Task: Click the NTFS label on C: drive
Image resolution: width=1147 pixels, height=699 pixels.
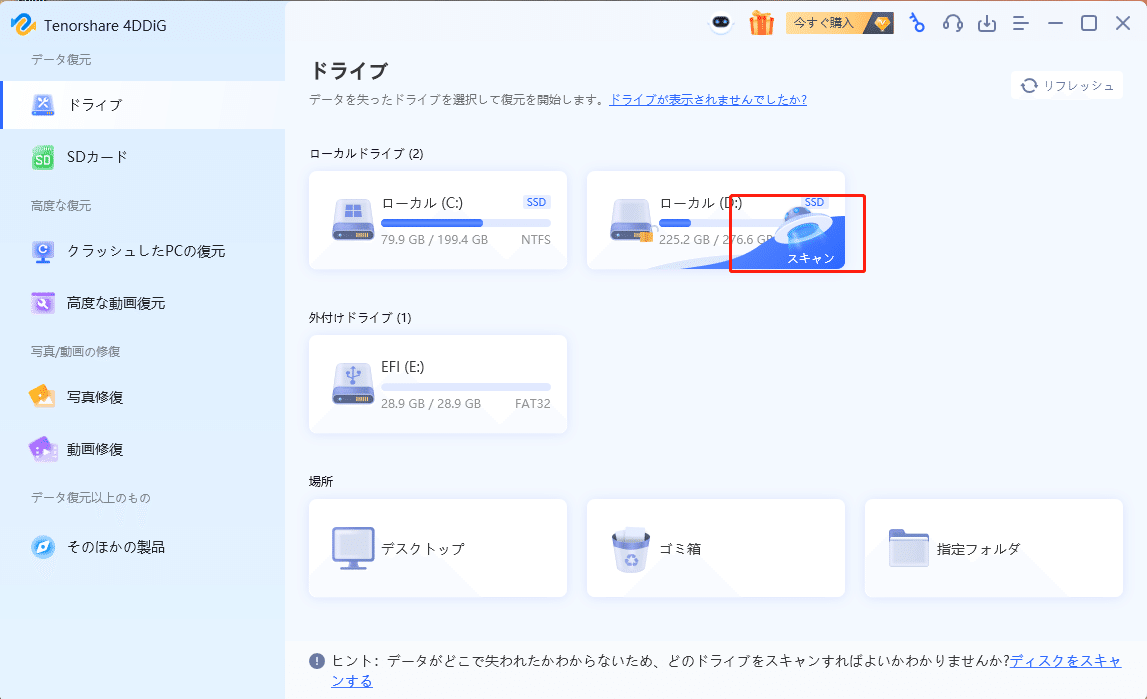Action: pyautogui.click(x=535, y=240)
